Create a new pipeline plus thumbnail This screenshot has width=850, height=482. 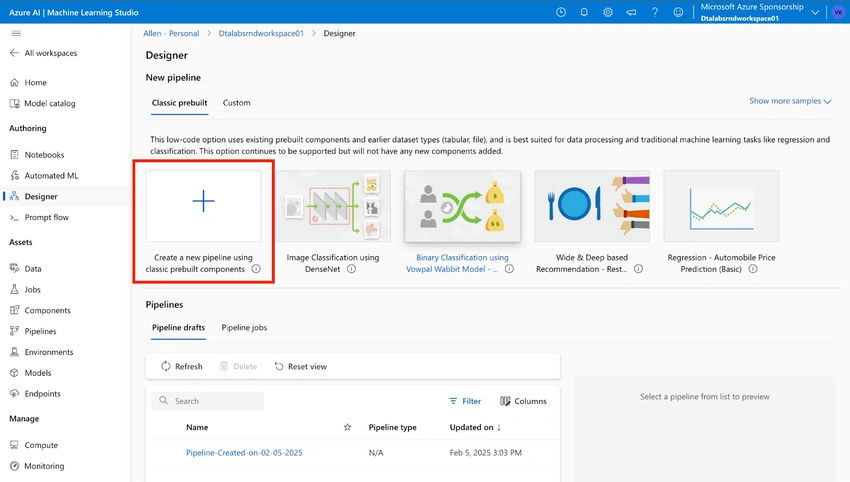point(203,206)
